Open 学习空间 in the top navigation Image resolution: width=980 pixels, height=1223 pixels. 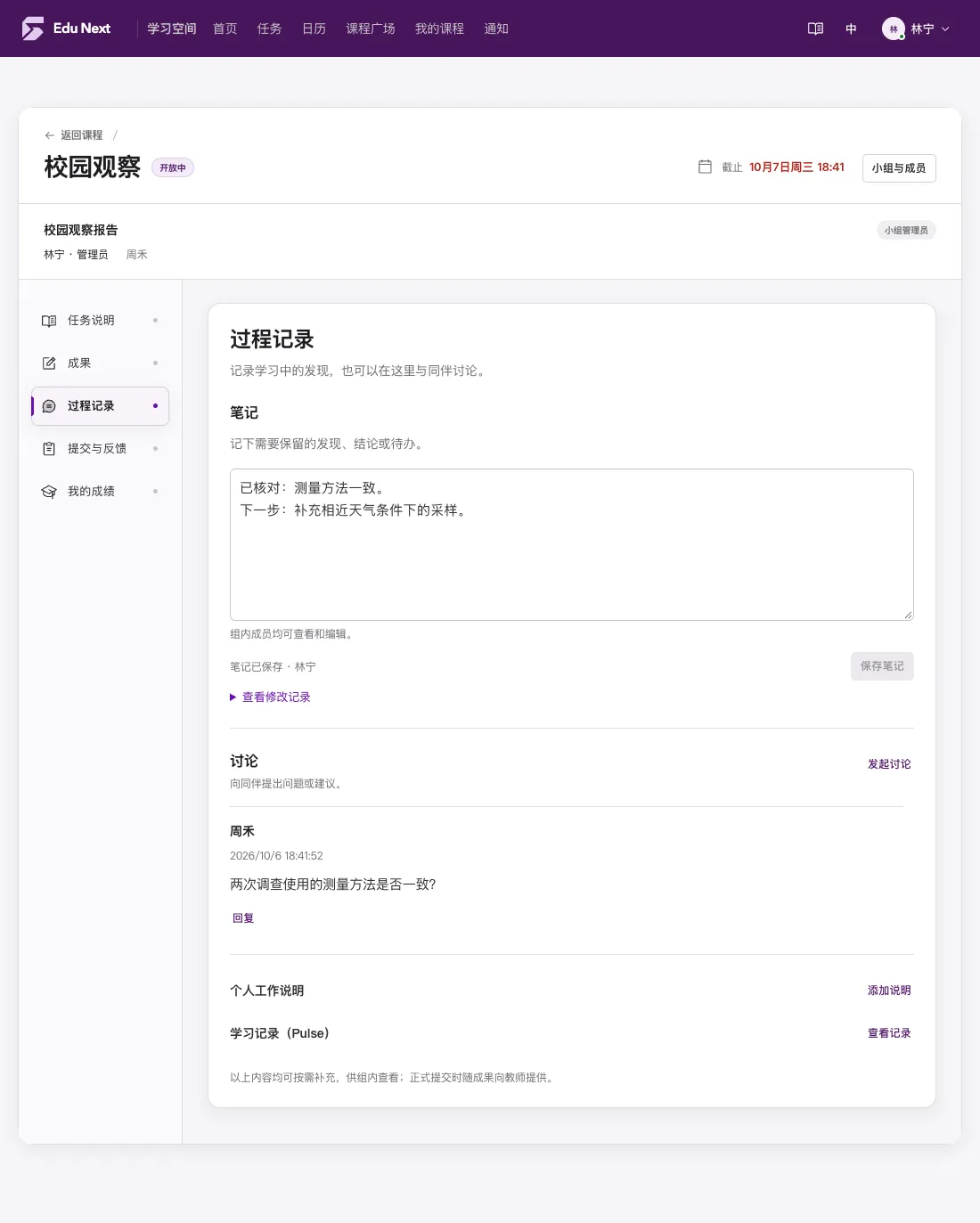tap(172, 29)
